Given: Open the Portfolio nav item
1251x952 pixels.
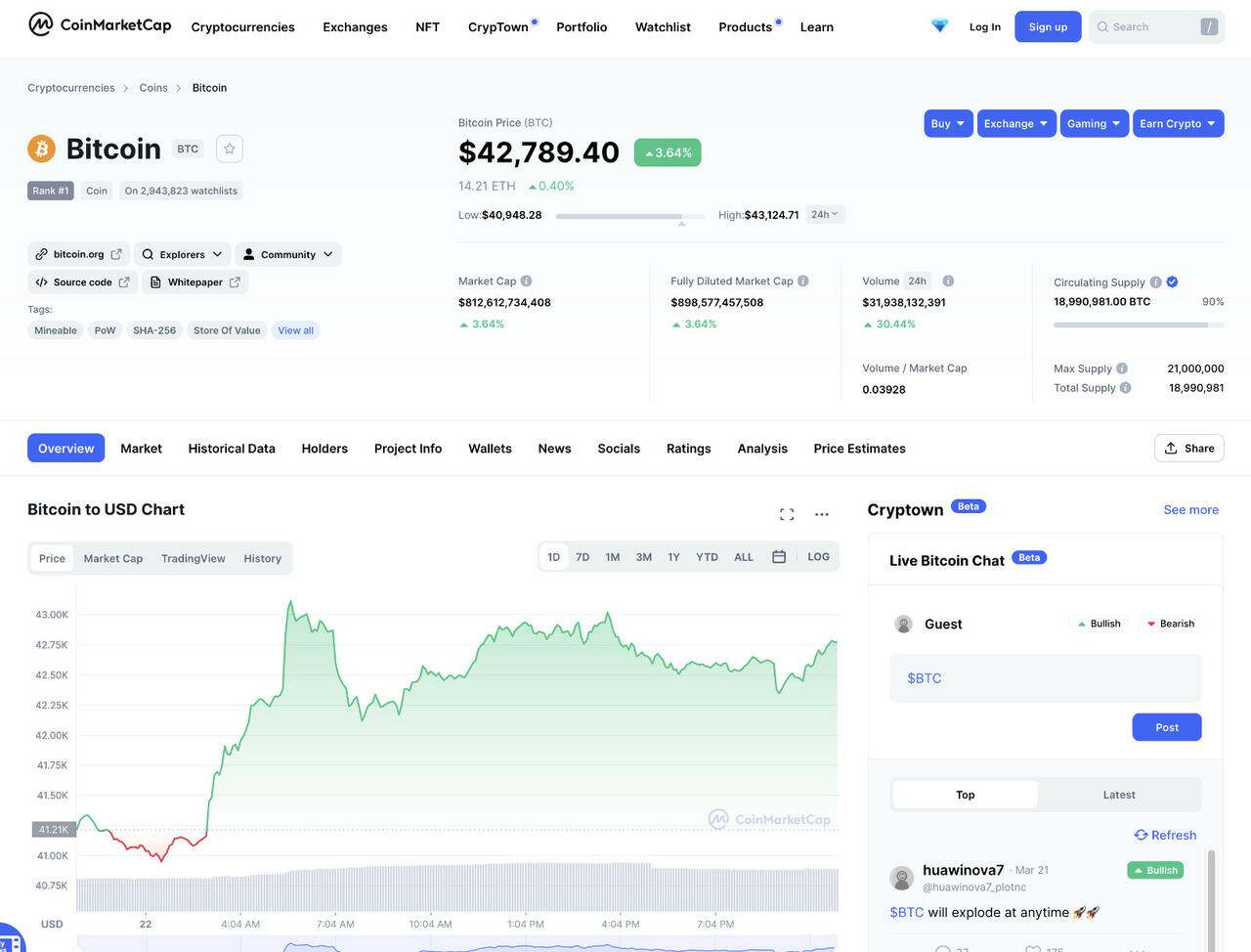Looking at the screenshot, I should pos(582,27).
